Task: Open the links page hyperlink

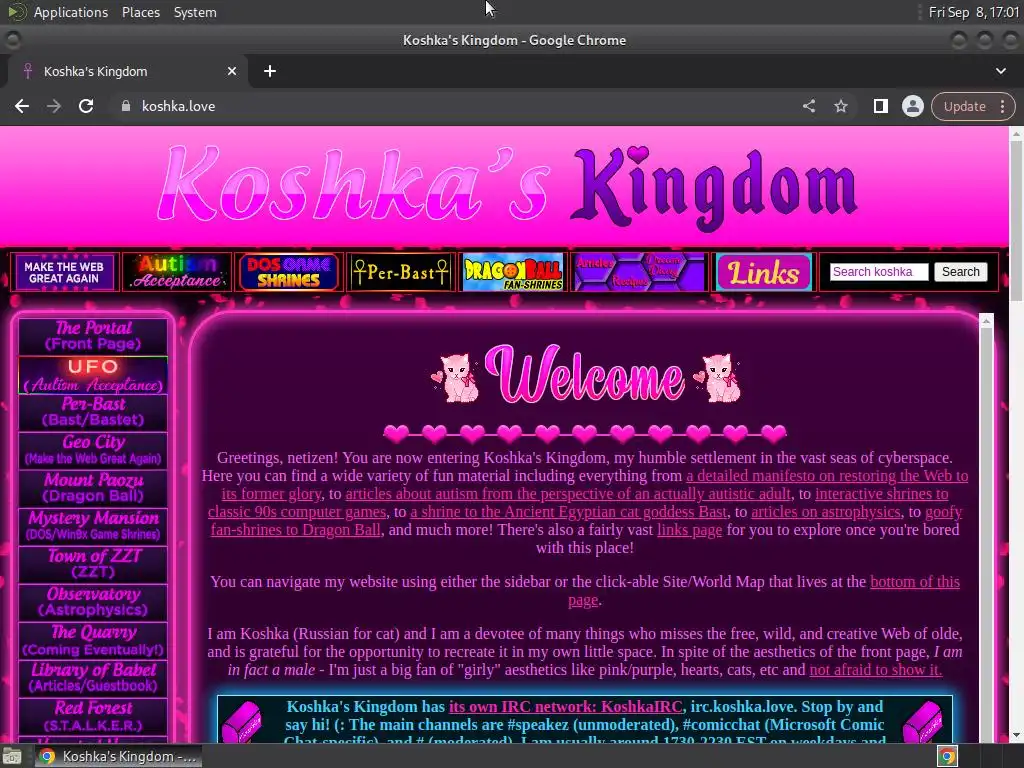Action: (x=690, y=530)
